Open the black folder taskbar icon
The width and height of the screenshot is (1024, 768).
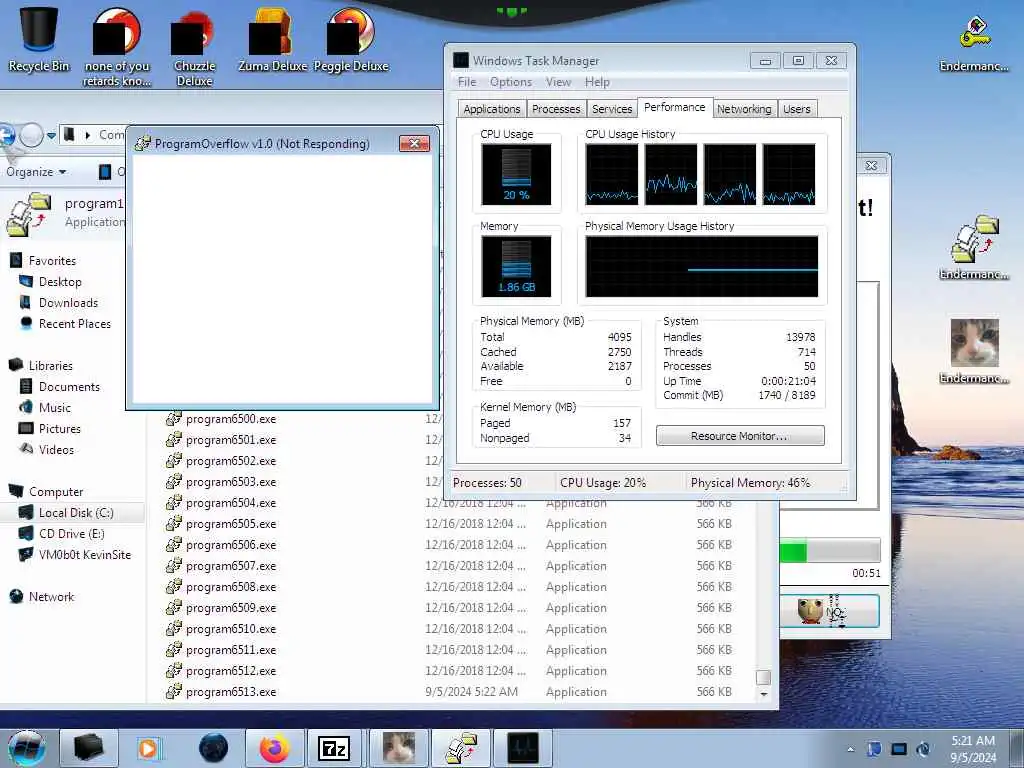point(88,748)
